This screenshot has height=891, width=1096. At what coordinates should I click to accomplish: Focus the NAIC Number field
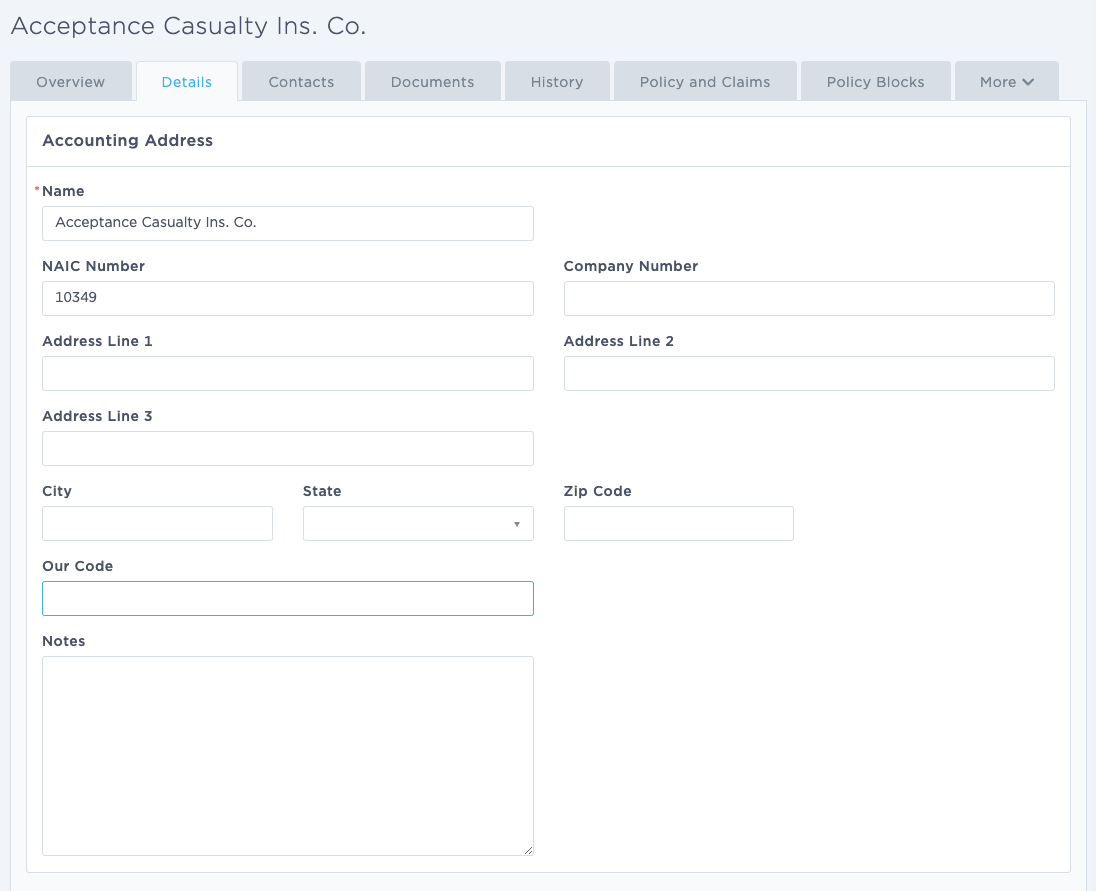[288, 298]
